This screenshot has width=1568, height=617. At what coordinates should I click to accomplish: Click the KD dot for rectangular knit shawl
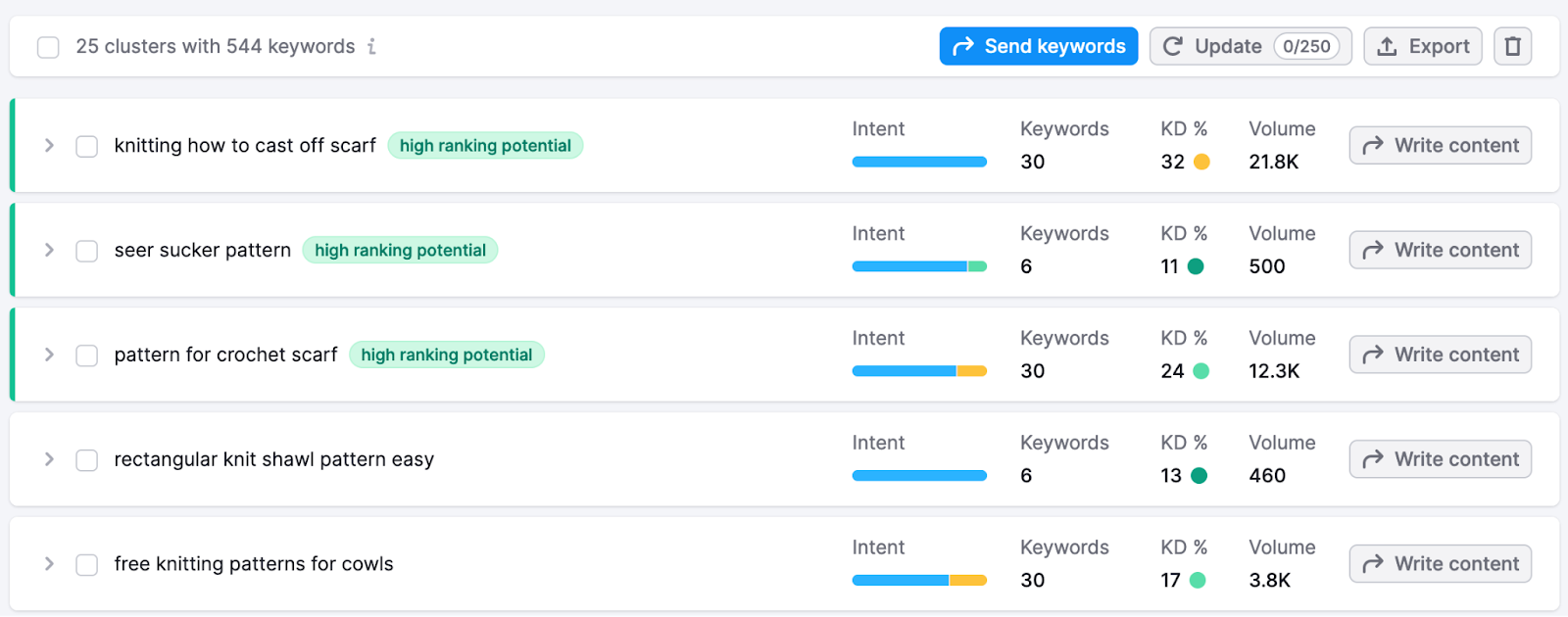(1199, 476)
